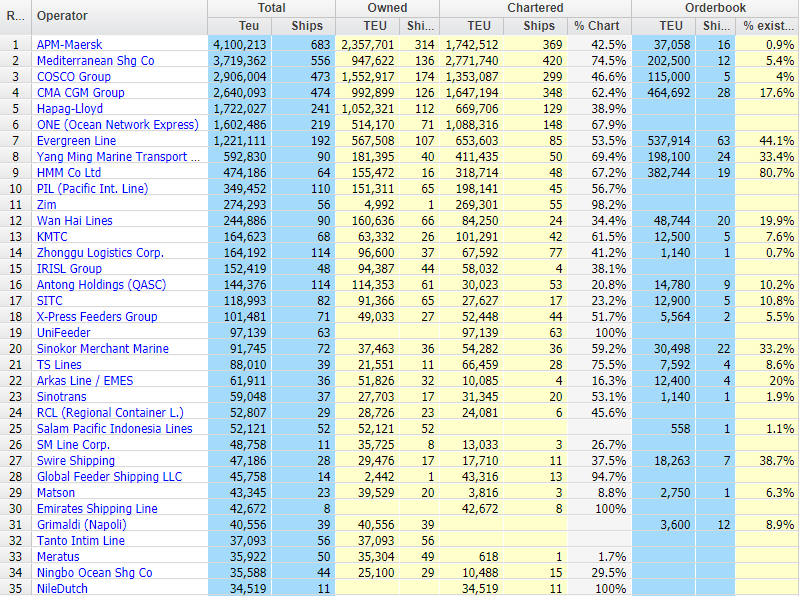Sort by Chartered TEU column header

click(471, 26)
